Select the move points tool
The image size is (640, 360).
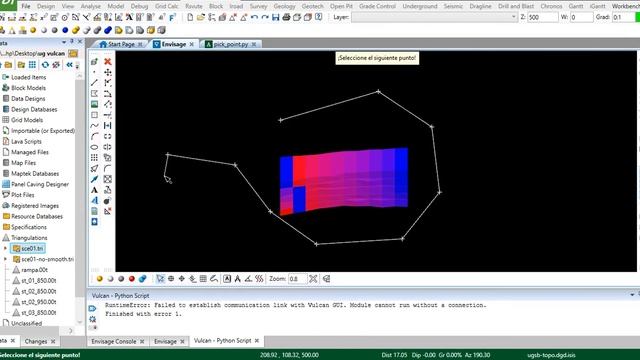108,72
